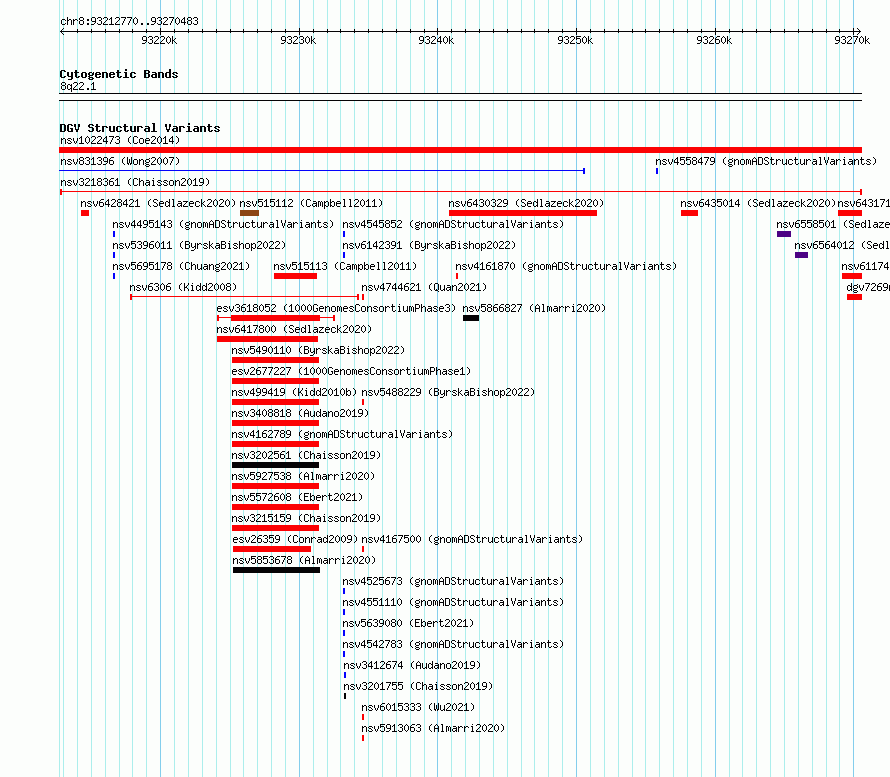Click the thin red nsv6306 variant line
This screenshot has width=890, height=777.
click(245, 297)
